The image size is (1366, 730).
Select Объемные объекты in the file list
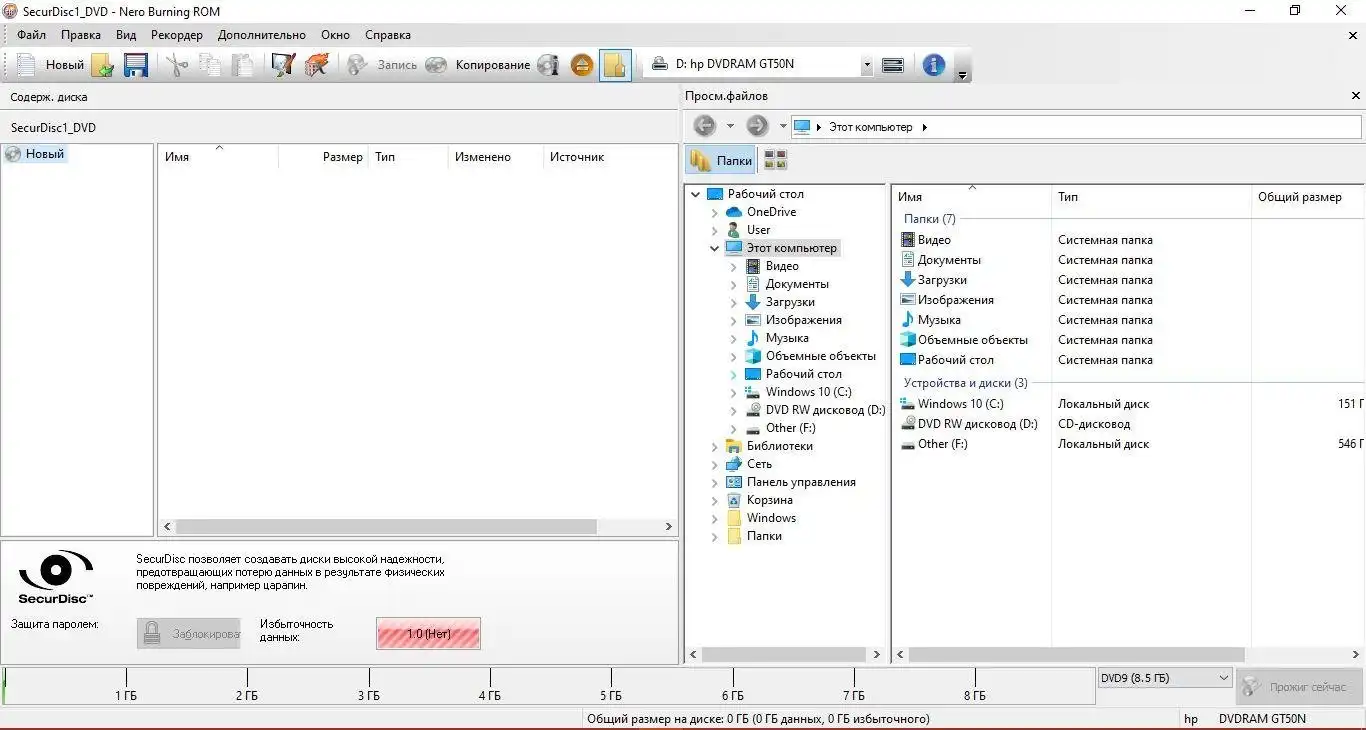(x=973, y=340)
